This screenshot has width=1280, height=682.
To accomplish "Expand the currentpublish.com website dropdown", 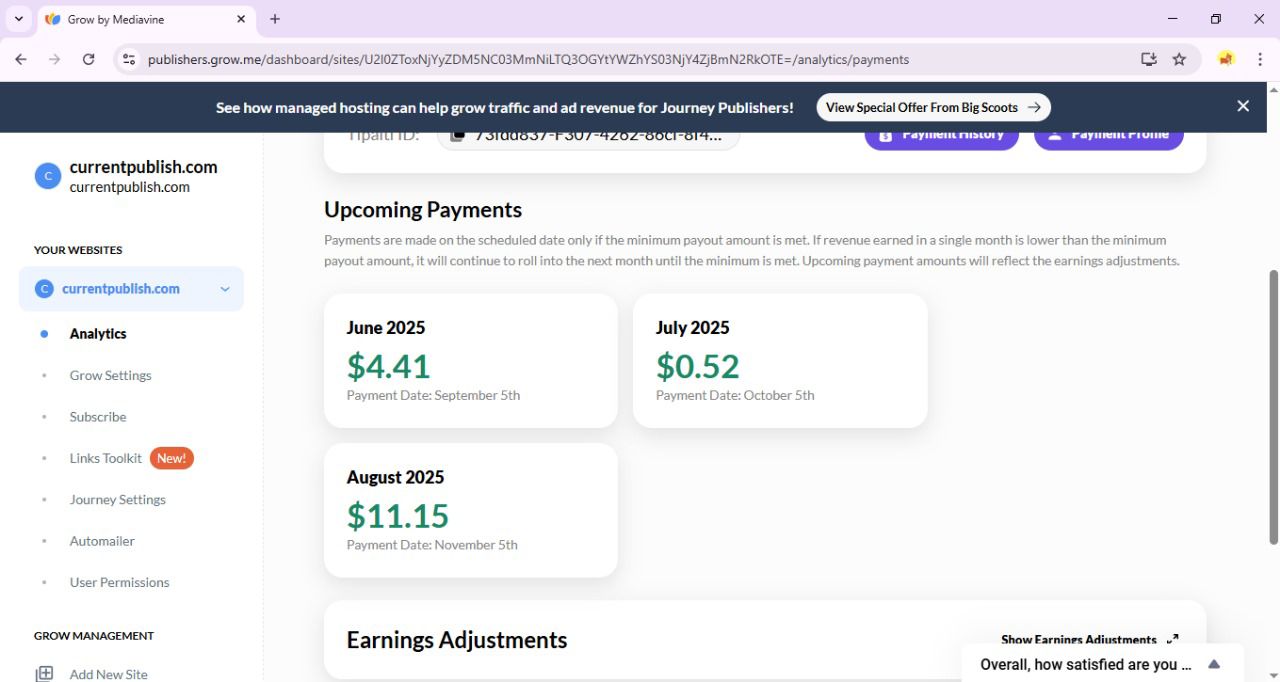I will (x=225, y=289).
